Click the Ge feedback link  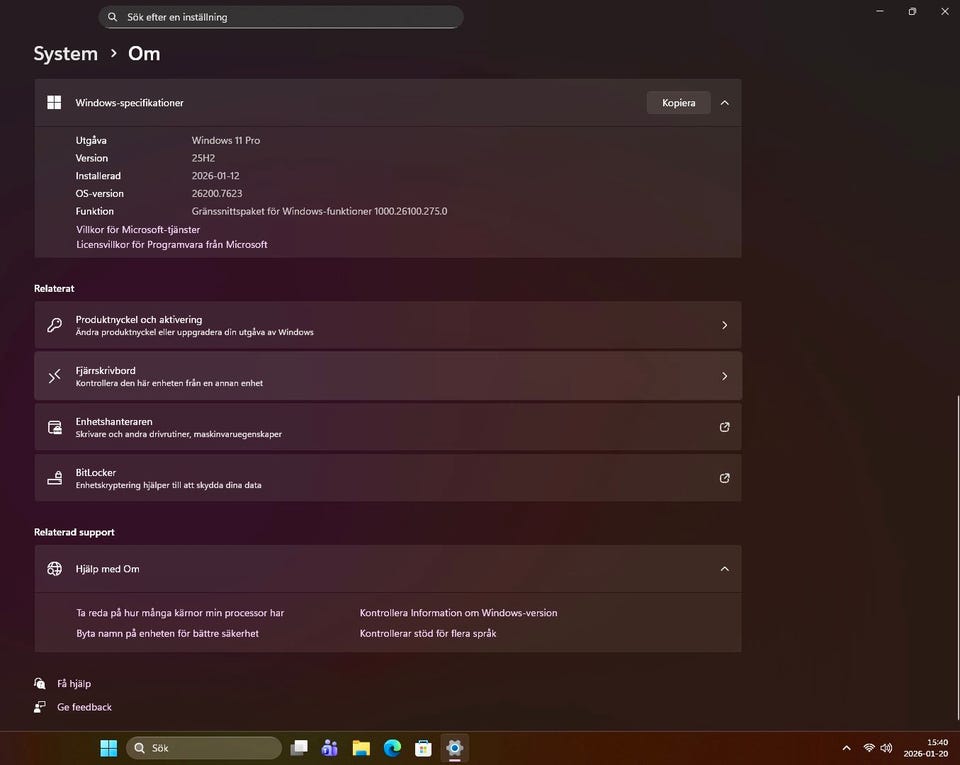[84, 707]
